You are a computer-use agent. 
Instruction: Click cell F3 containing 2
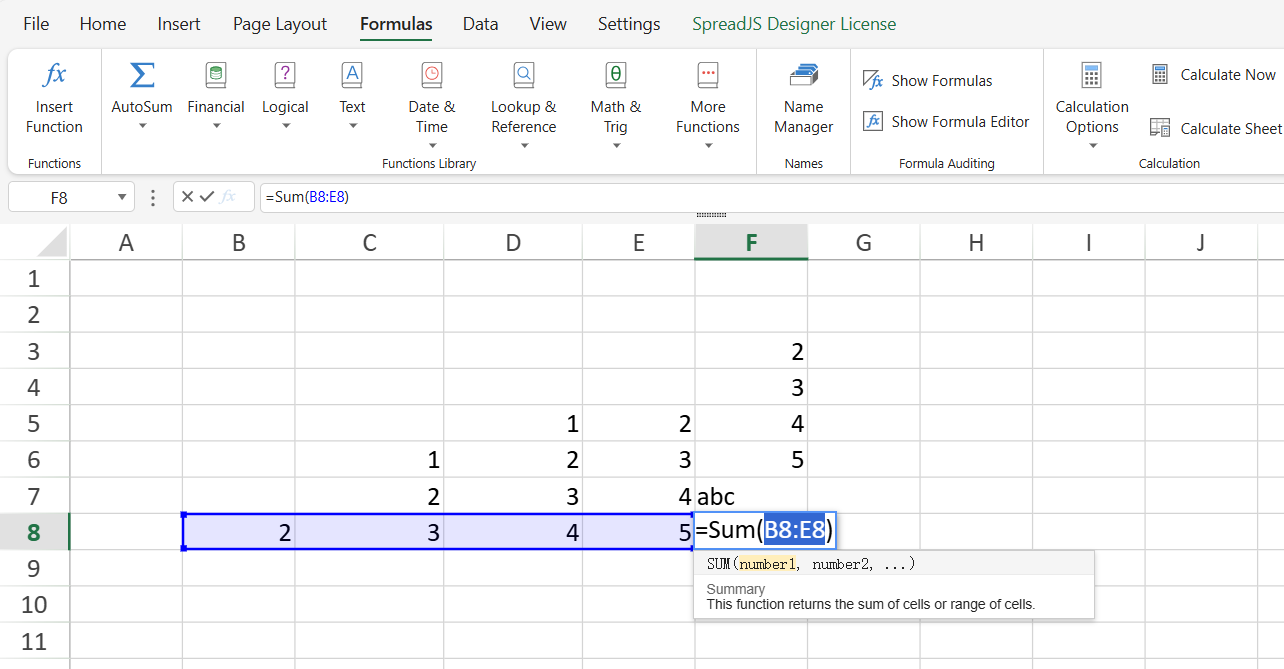click(x=751, y=351)
